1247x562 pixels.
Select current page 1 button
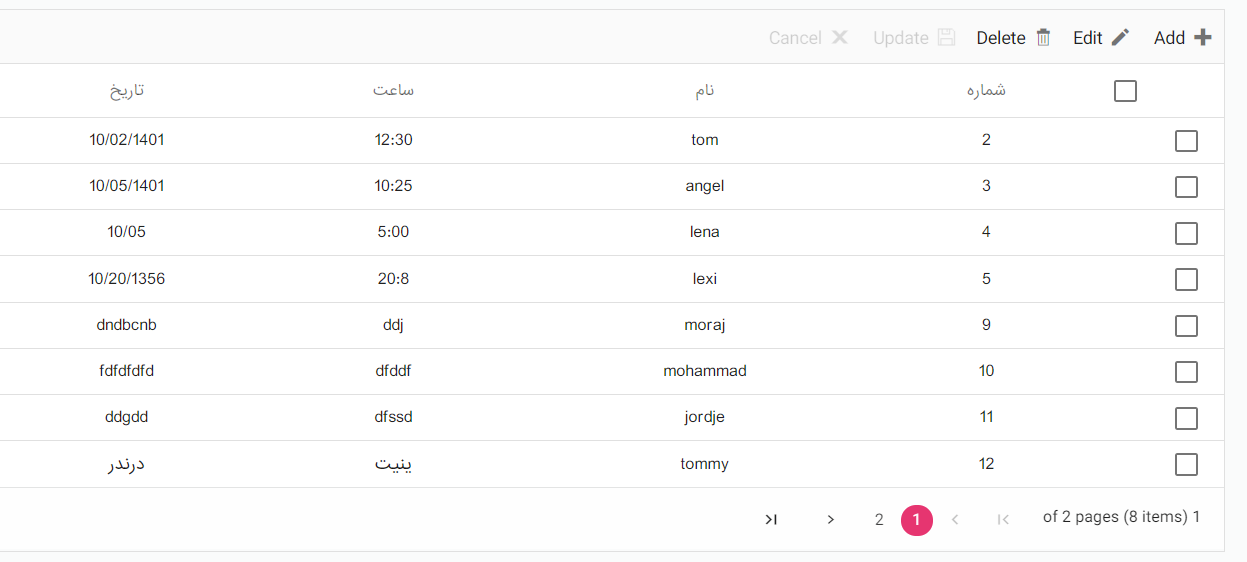coord(916,520)
